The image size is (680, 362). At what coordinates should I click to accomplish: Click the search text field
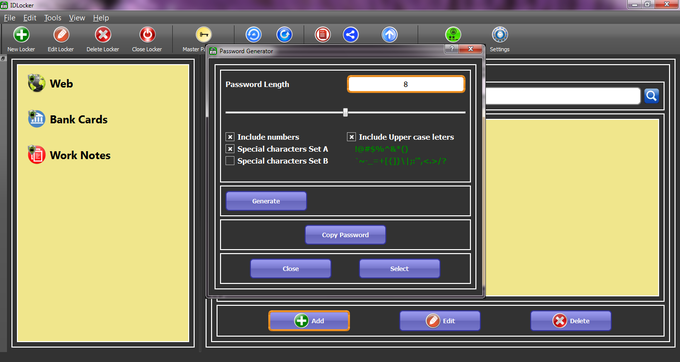(x=562, y=96)
